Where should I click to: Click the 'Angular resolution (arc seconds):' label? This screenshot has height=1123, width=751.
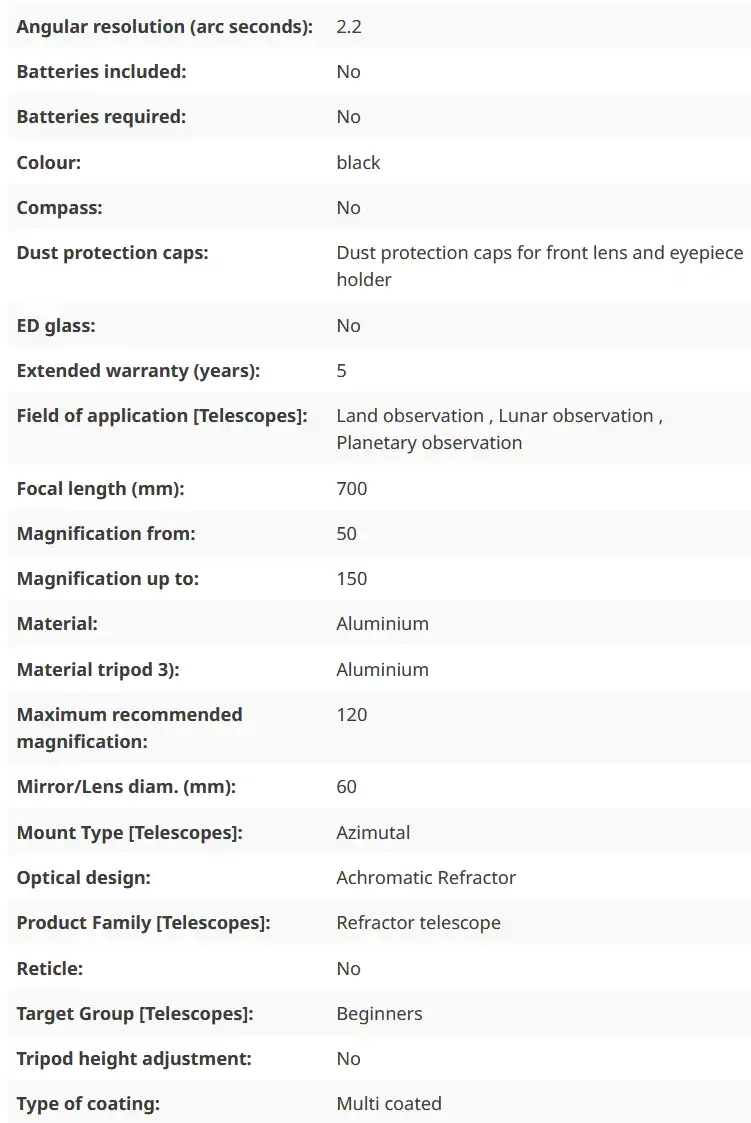click(164, 27)
